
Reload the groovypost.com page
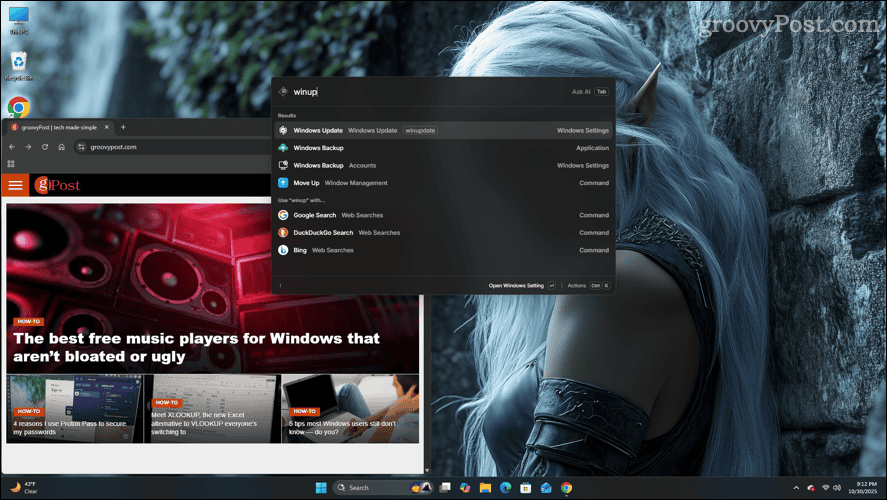(x=45, y=147)
